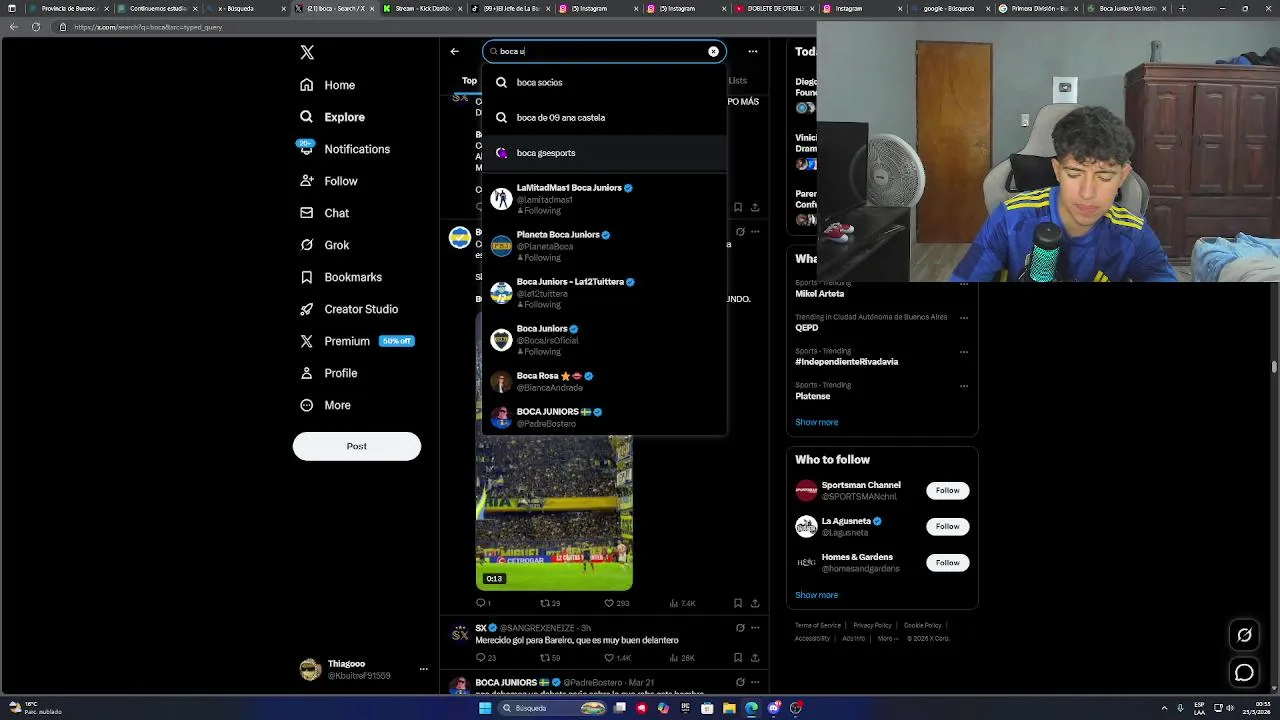The image size is (1280, 720).
Task: Open LaMitadMas1 Boca Juniors account suggestion
Action: [604, 199]
